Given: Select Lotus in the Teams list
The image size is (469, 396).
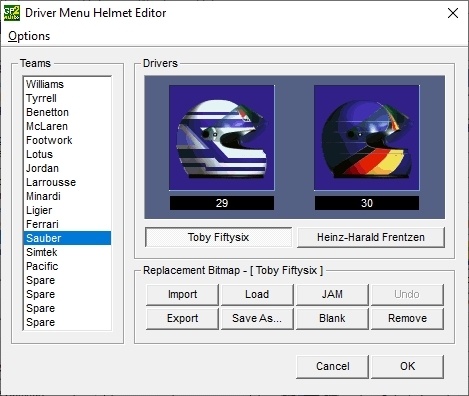Looking at the screenshot, I should click(x=67, y=154).
